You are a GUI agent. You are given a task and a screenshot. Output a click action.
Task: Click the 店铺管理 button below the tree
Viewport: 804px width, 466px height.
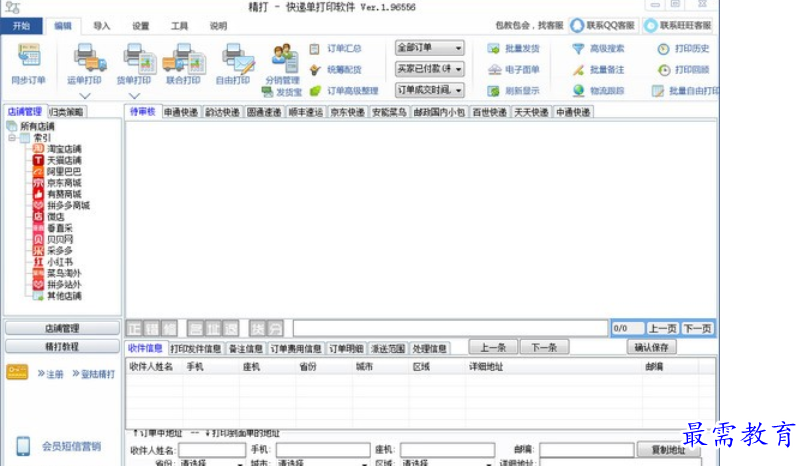(x=62, y=328)
